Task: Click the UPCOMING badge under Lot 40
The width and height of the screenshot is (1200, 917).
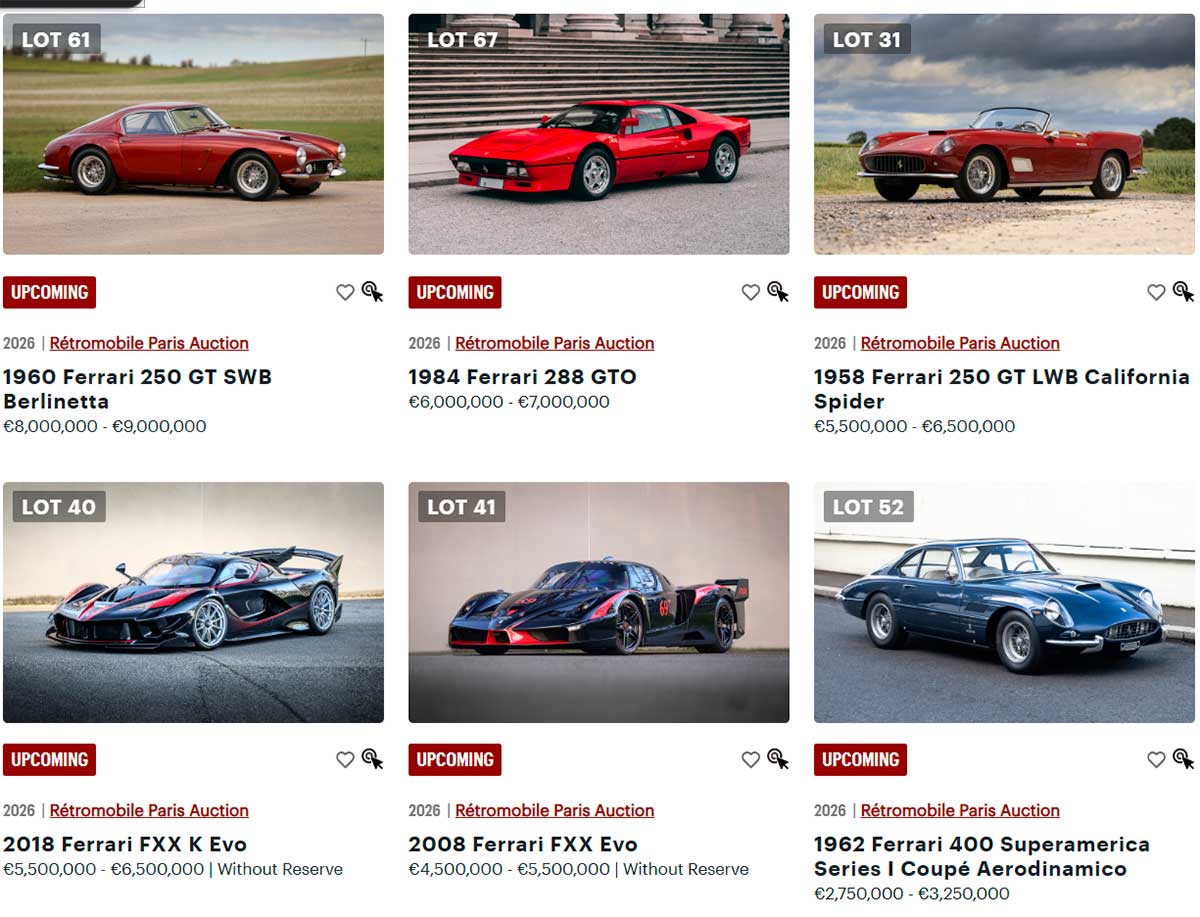Action: tap(49, 760)
